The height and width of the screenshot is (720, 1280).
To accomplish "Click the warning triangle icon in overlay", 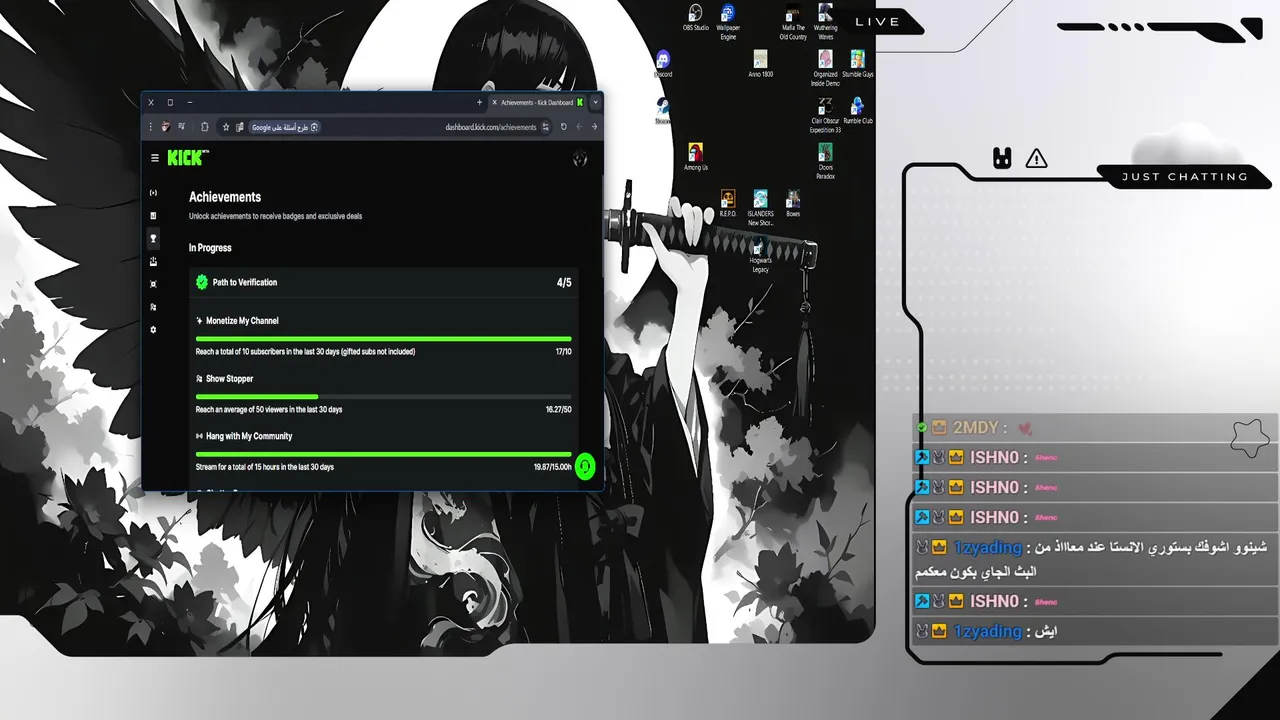I will pyautogui.click(x=1036, y=158).
